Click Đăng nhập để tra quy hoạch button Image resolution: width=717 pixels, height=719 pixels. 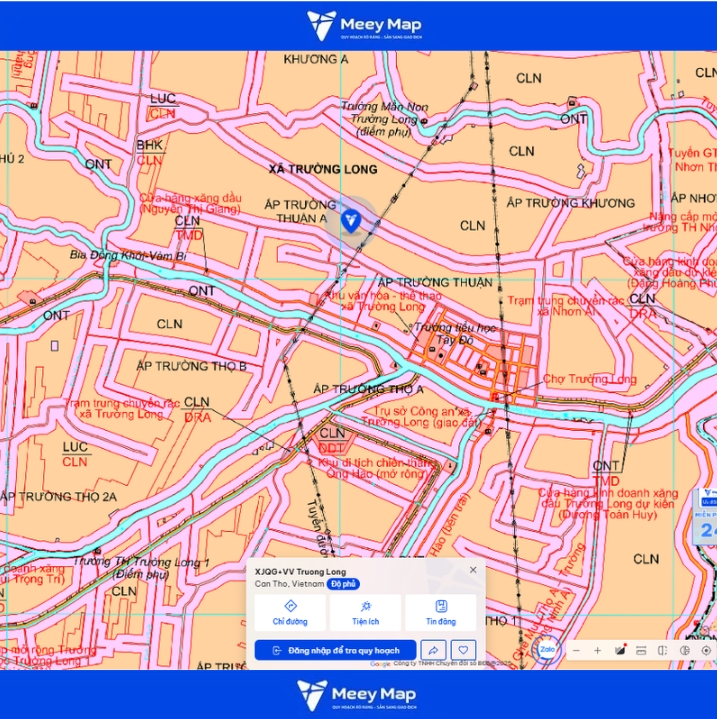pos(336,650)
